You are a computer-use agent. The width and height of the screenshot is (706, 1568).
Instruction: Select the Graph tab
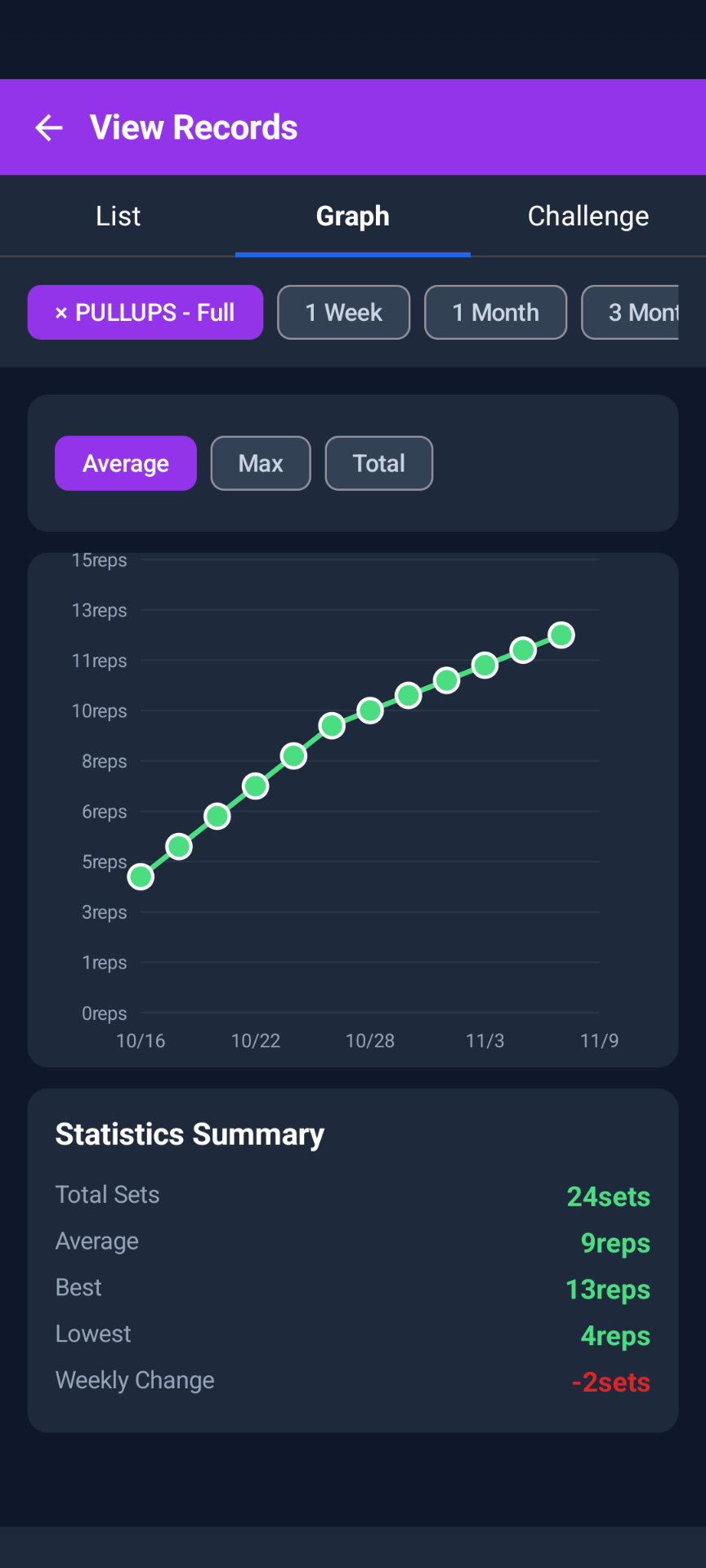pyautogui.click(x=353, y=216)
